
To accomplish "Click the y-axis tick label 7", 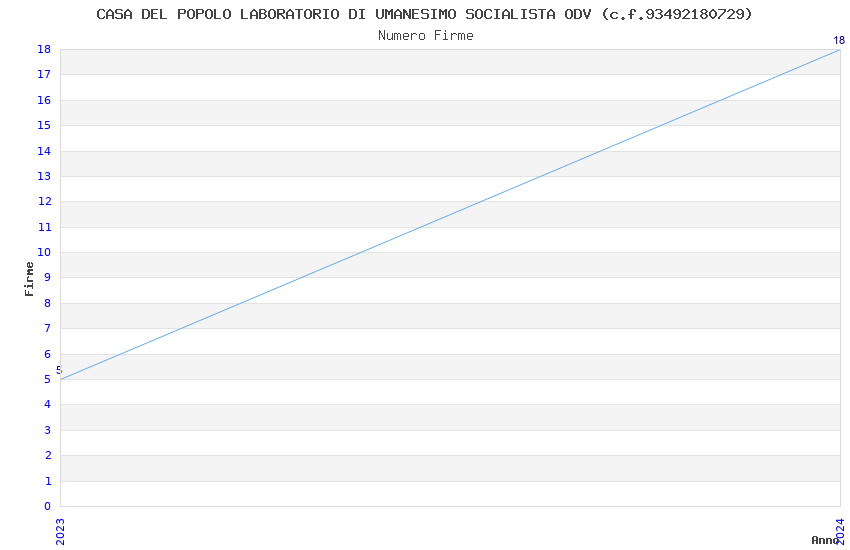I will tap(48, 328).
